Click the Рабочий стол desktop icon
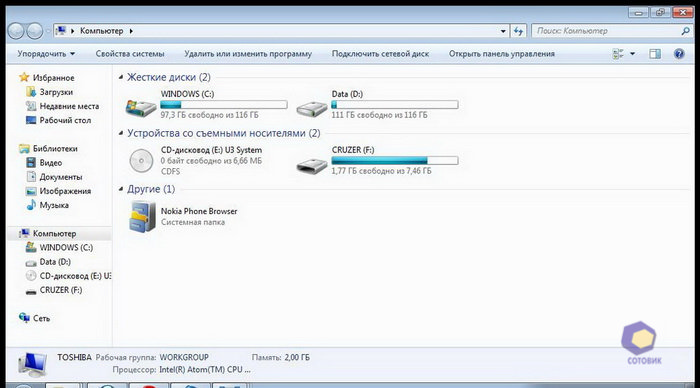Screen dimensions: 700x388 [31, 120]
